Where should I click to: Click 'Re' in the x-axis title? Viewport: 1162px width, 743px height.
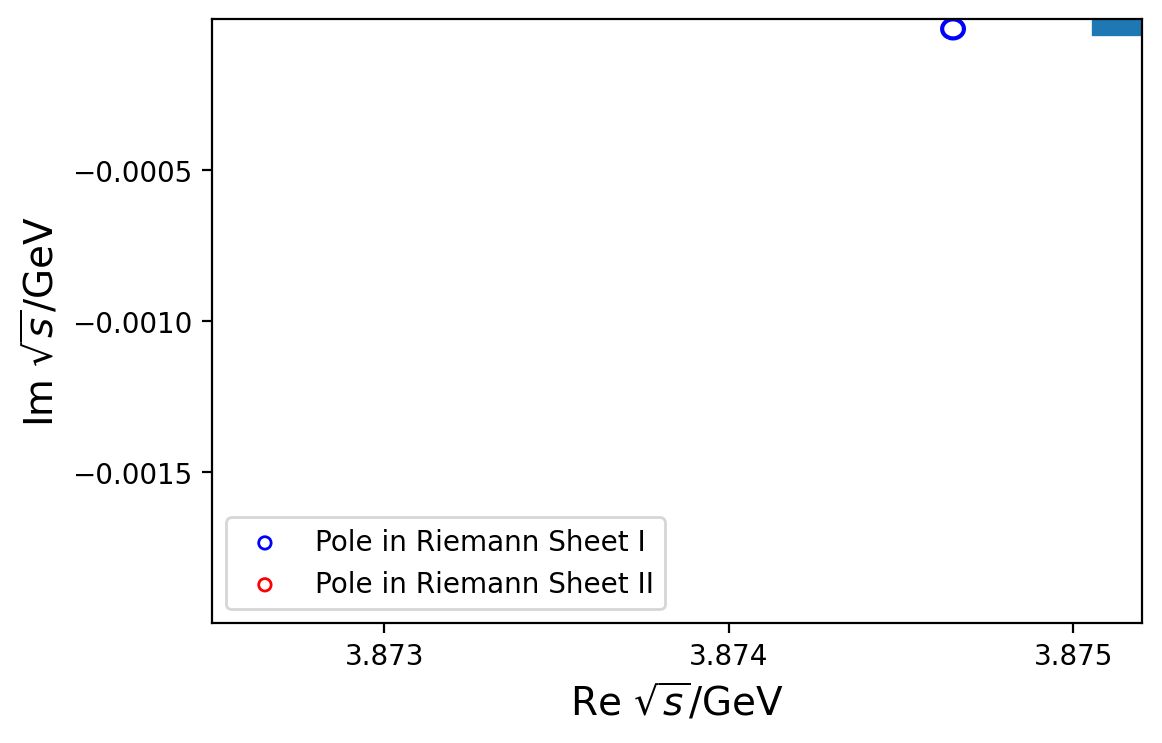click(590, 703)
